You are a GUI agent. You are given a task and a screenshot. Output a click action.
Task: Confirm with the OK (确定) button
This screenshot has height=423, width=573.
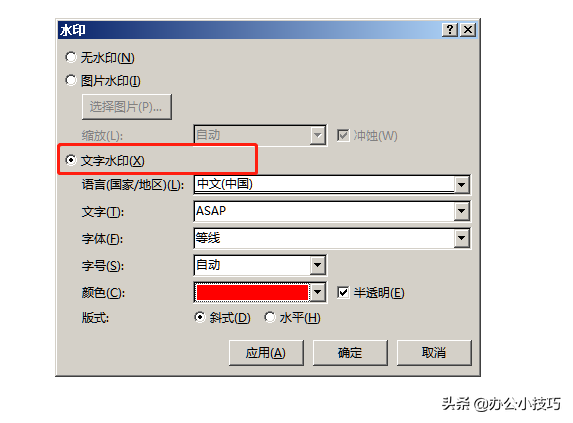(x=350, y=352)
